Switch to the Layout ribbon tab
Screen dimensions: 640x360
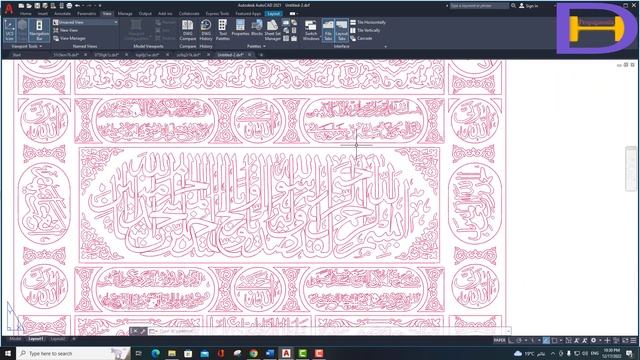click(273, 13)
